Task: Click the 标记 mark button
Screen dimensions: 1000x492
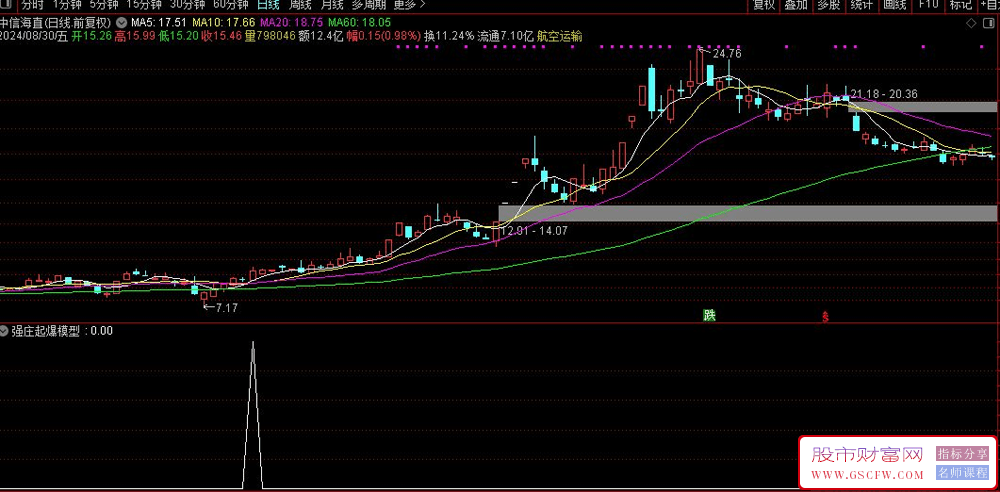Action: (961, 5)
